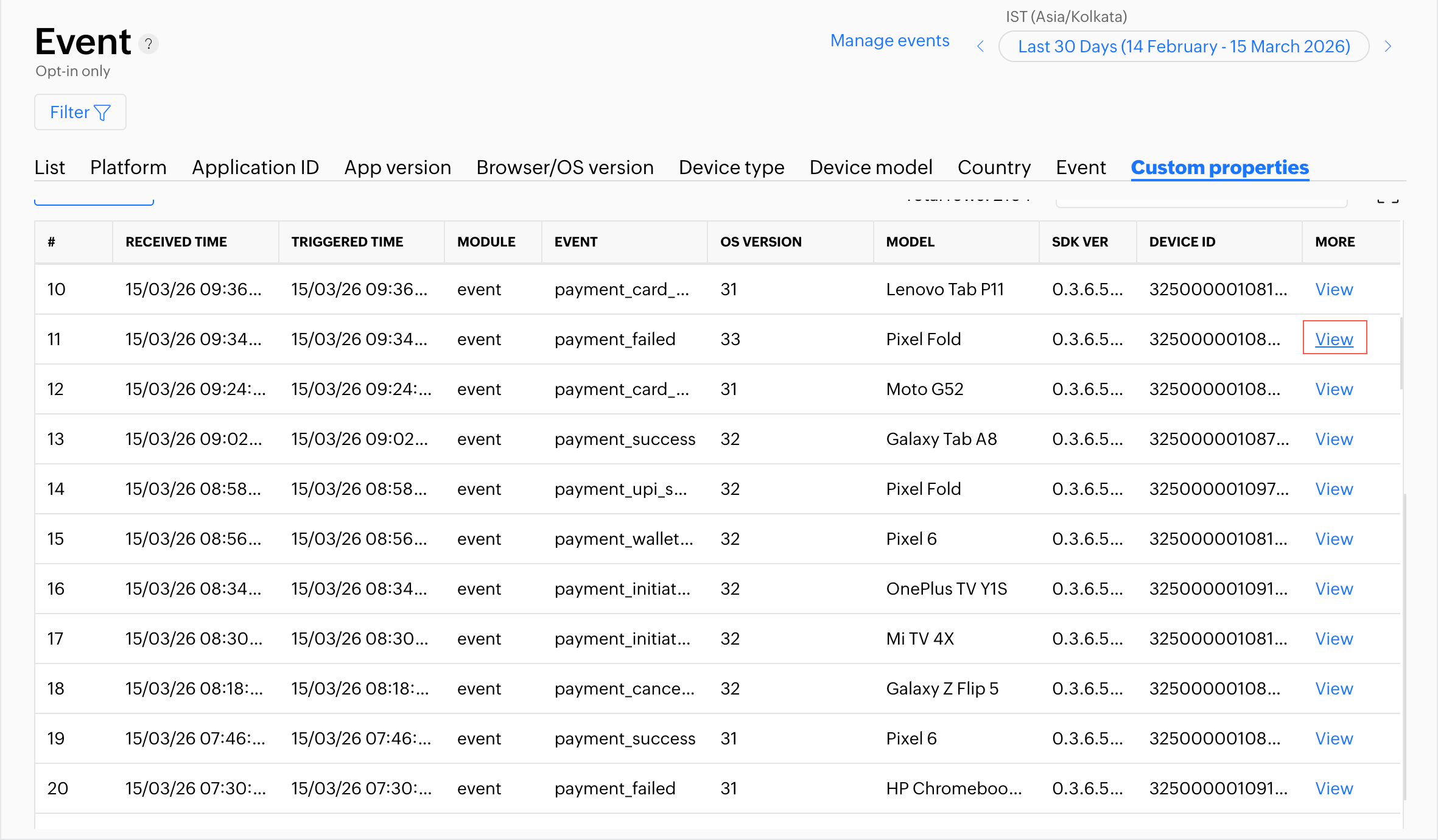Click the Manage events link

889,40
